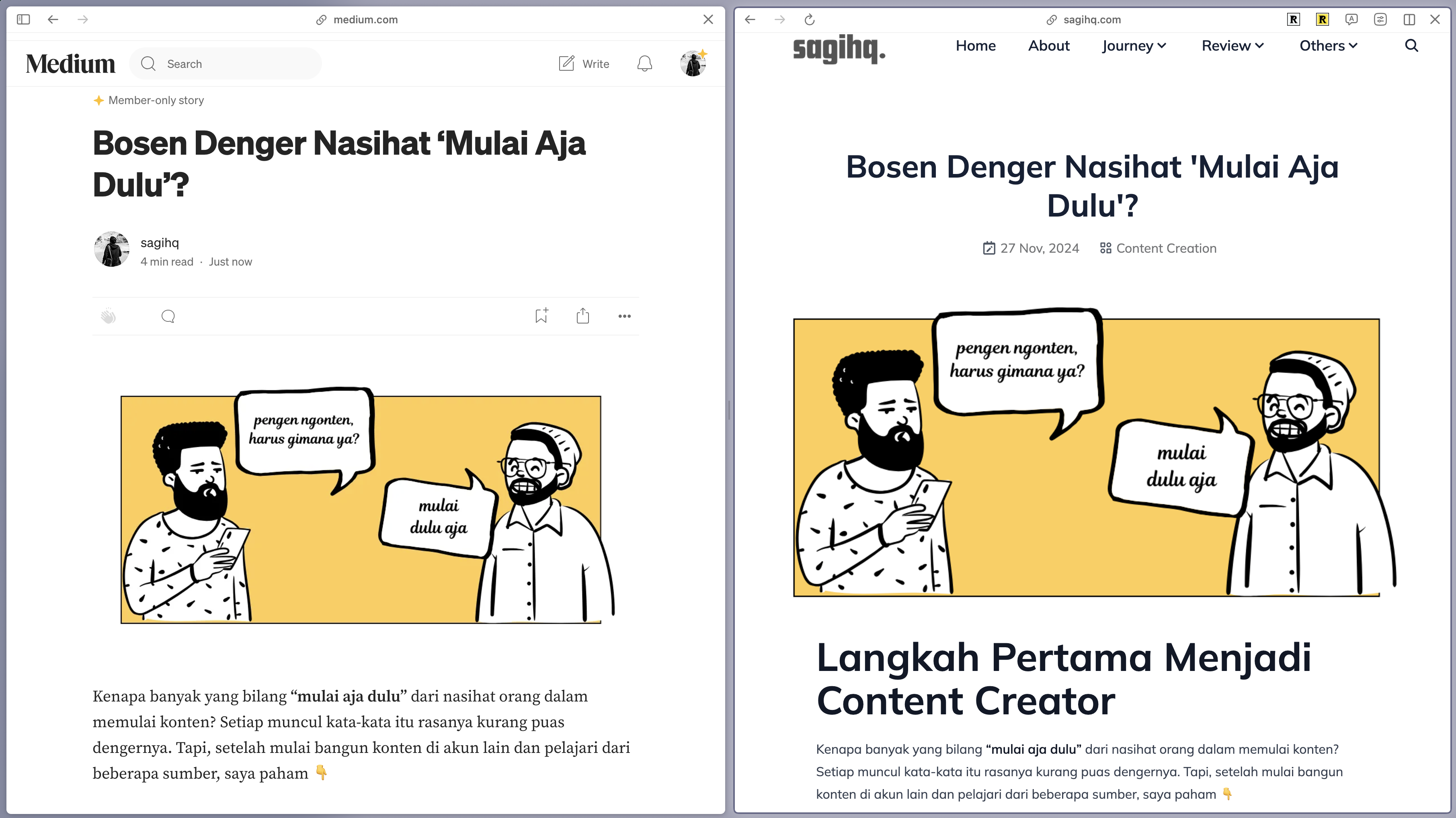Expand the Review dropdown menu
This screenshot has width=1456, height=818.
pos(1232,46)
